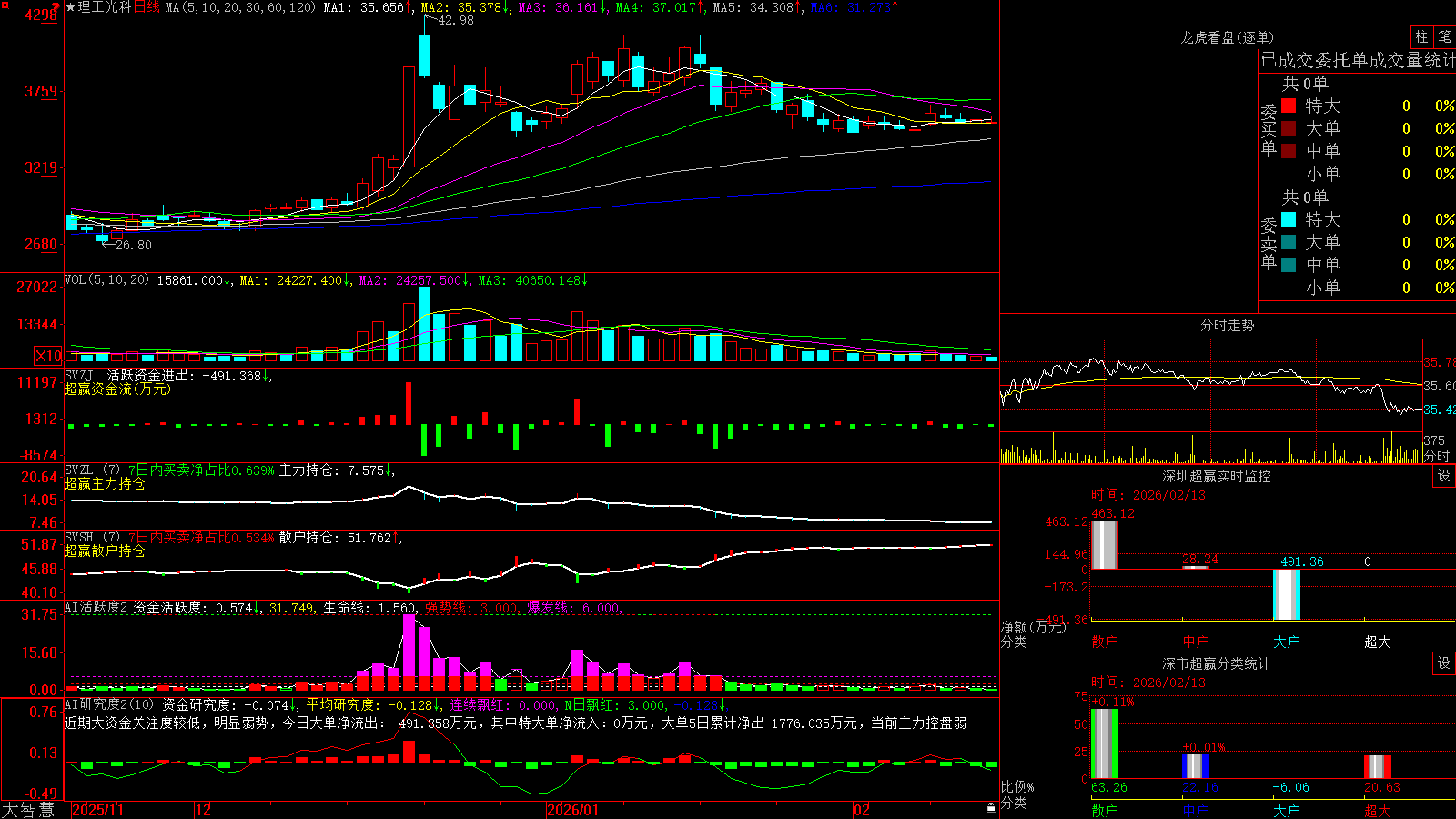Click the red 特大 buy-order color swatch
The image size is (1456, 819).
1289,106
